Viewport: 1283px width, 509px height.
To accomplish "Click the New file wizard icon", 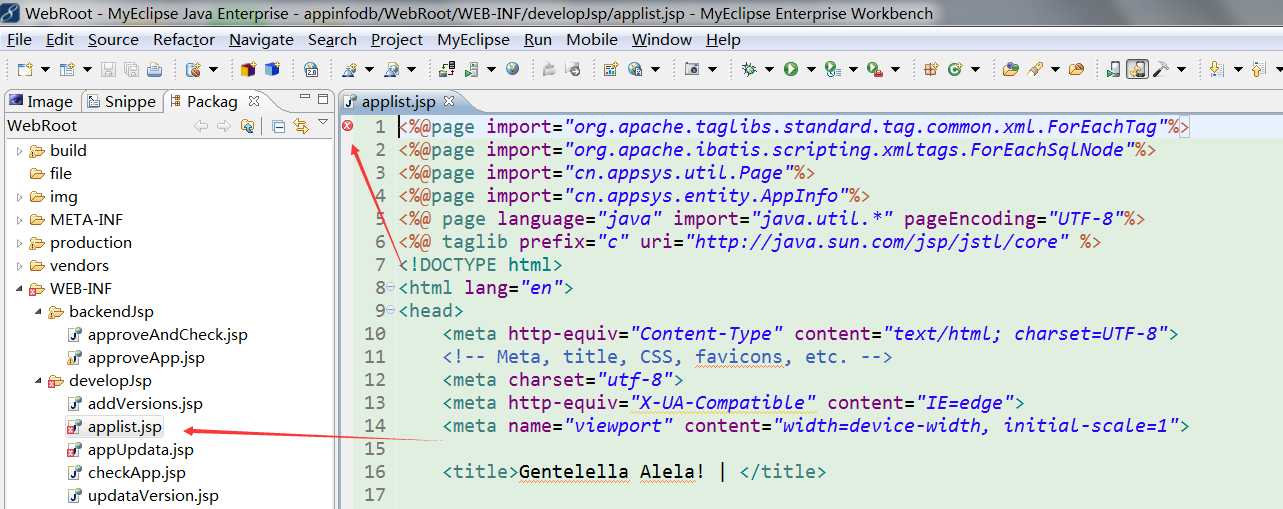I will tap(24, 69).
